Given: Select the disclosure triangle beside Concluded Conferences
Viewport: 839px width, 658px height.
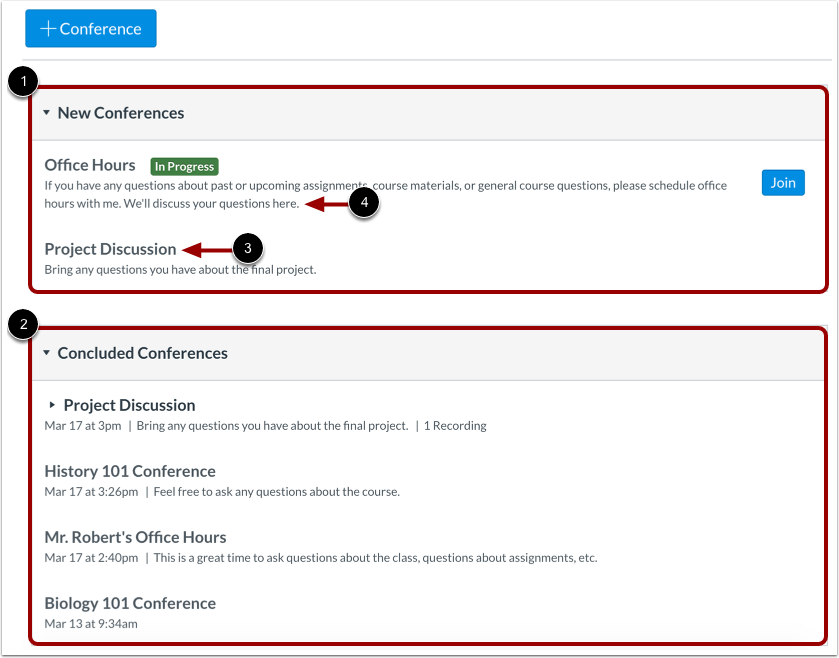Looking at the screenshot, I should [x=46, y=352].
